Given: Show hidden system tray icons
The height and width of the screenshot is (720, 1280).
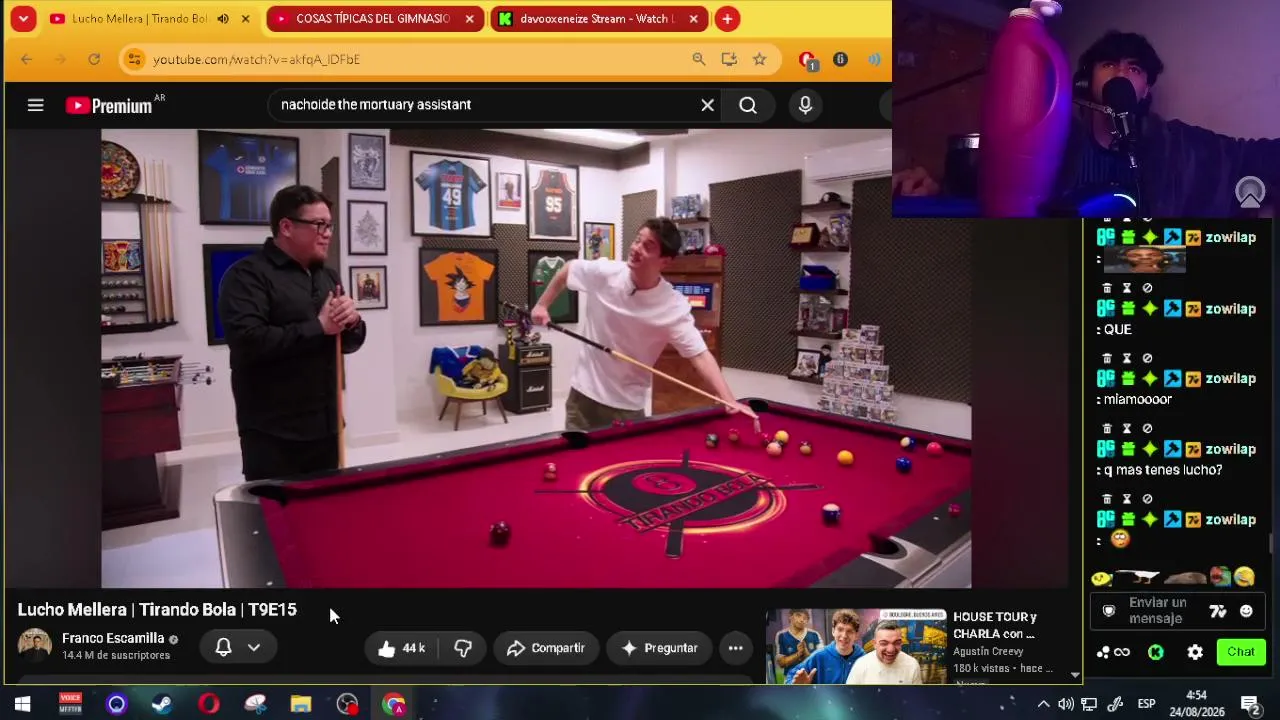Looking at the screenshot, I should [1043, 704].
